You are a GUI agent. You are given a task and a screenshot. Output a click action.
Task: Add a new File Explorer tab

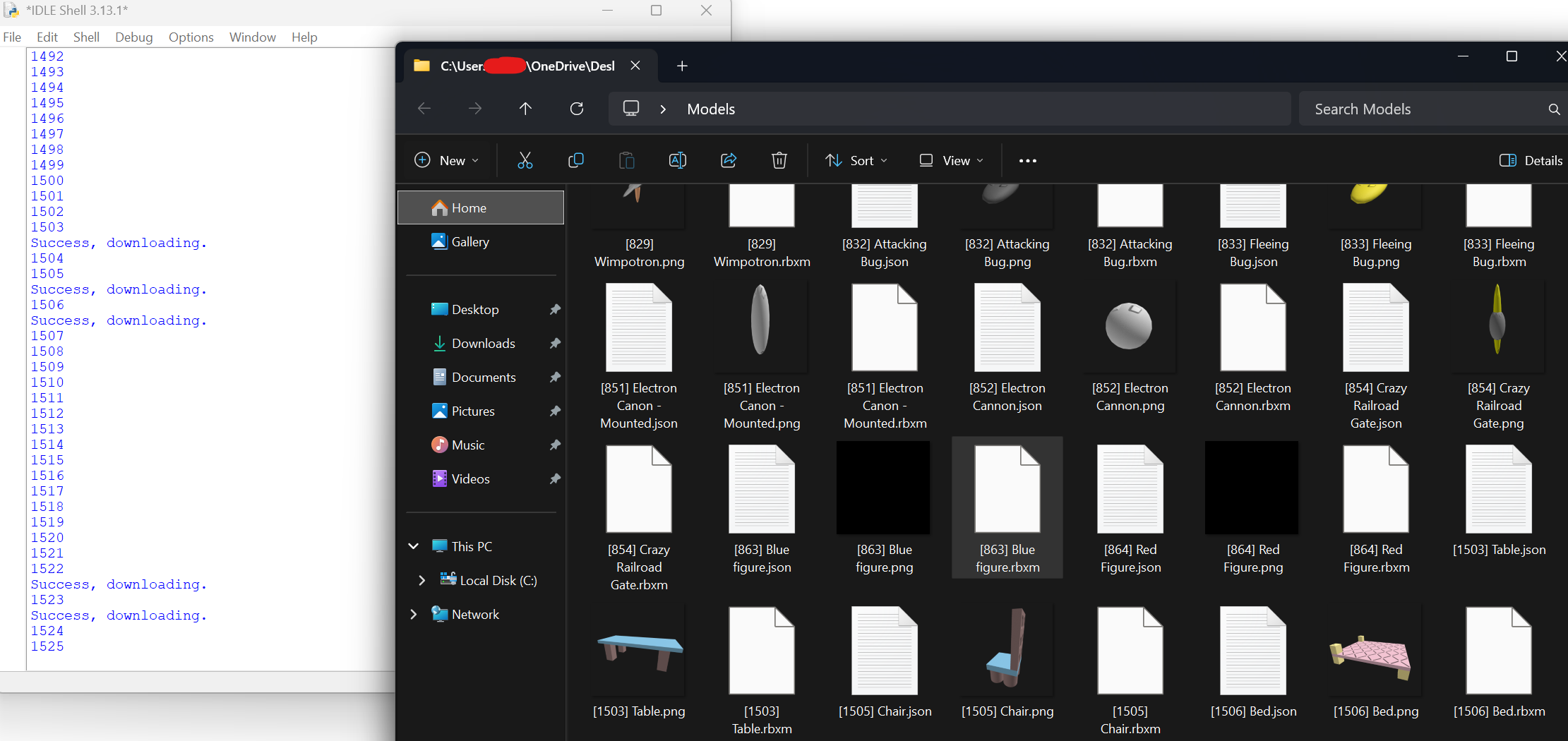coord(681,66)
